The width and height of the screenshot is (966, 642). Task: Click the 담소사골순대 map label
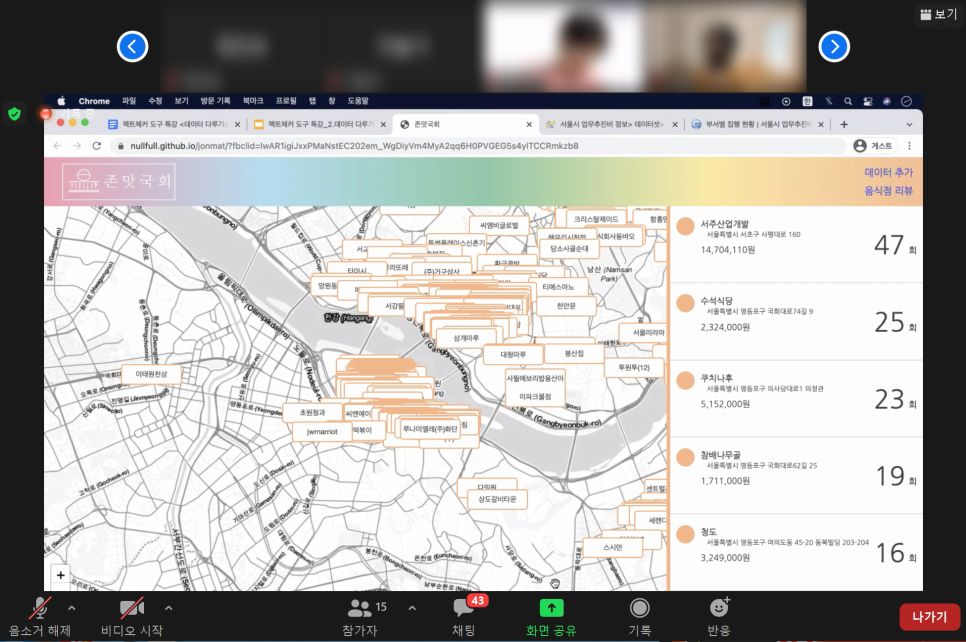[569, 249]
